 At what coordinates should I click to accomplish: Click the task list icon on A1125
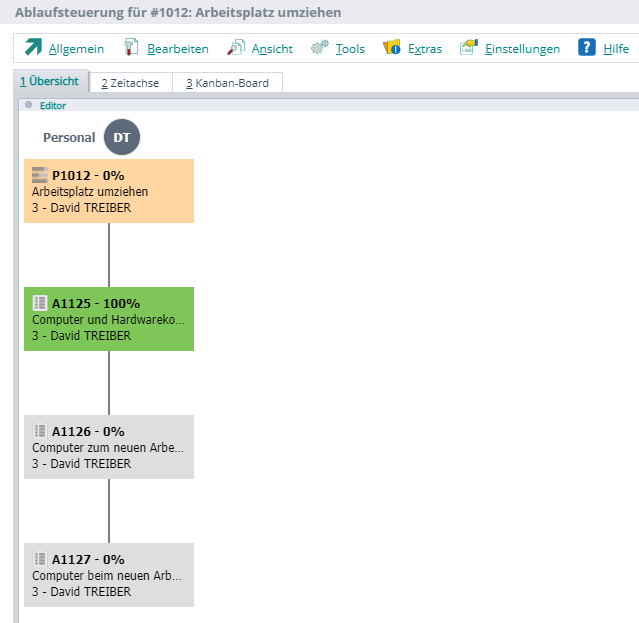tap(40, 303)
